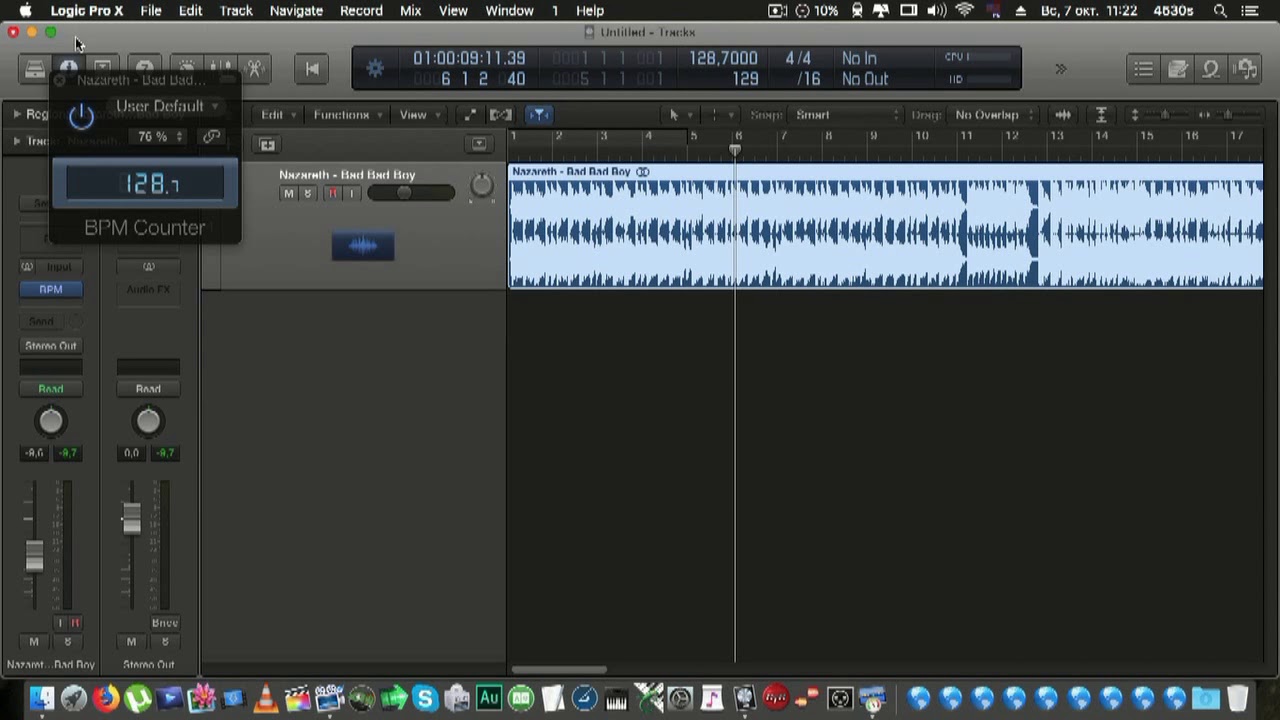Open the List Editors button
The height and width of the screenshot is (720, 1280).
pos(1143,69)
